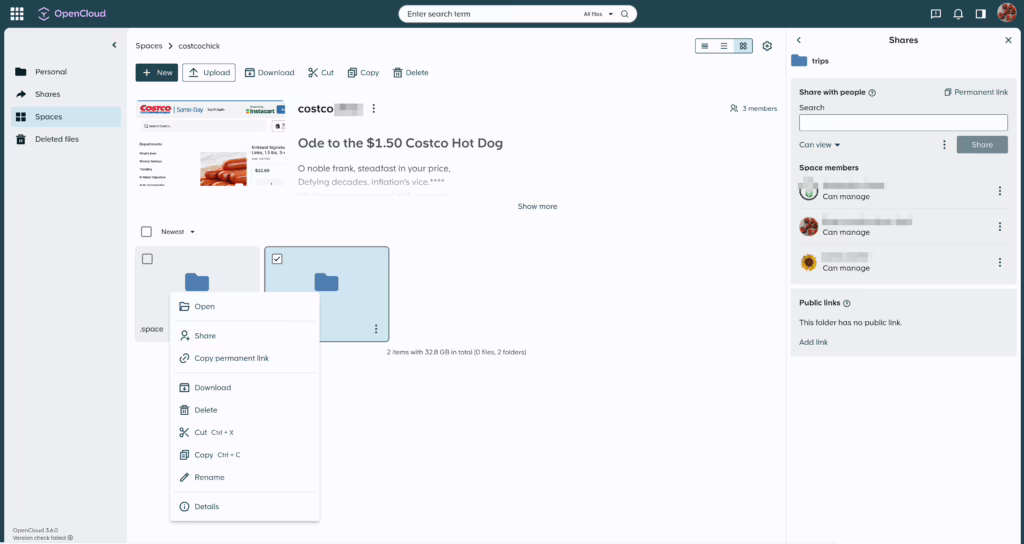Choose Download in context menu
1024x544 pixels.
[x=245, y=388]
